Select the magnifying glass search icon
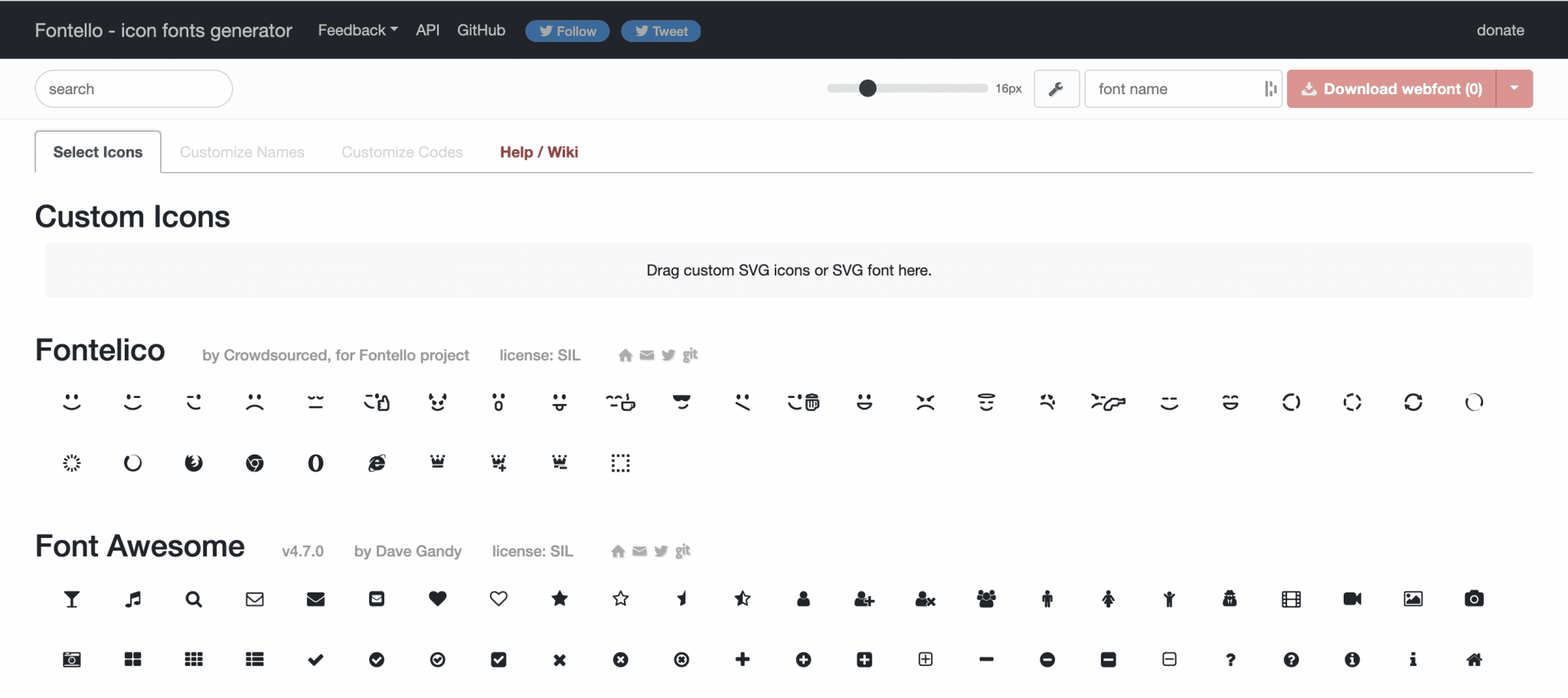The image size is (1568, 698). [194, 599]
